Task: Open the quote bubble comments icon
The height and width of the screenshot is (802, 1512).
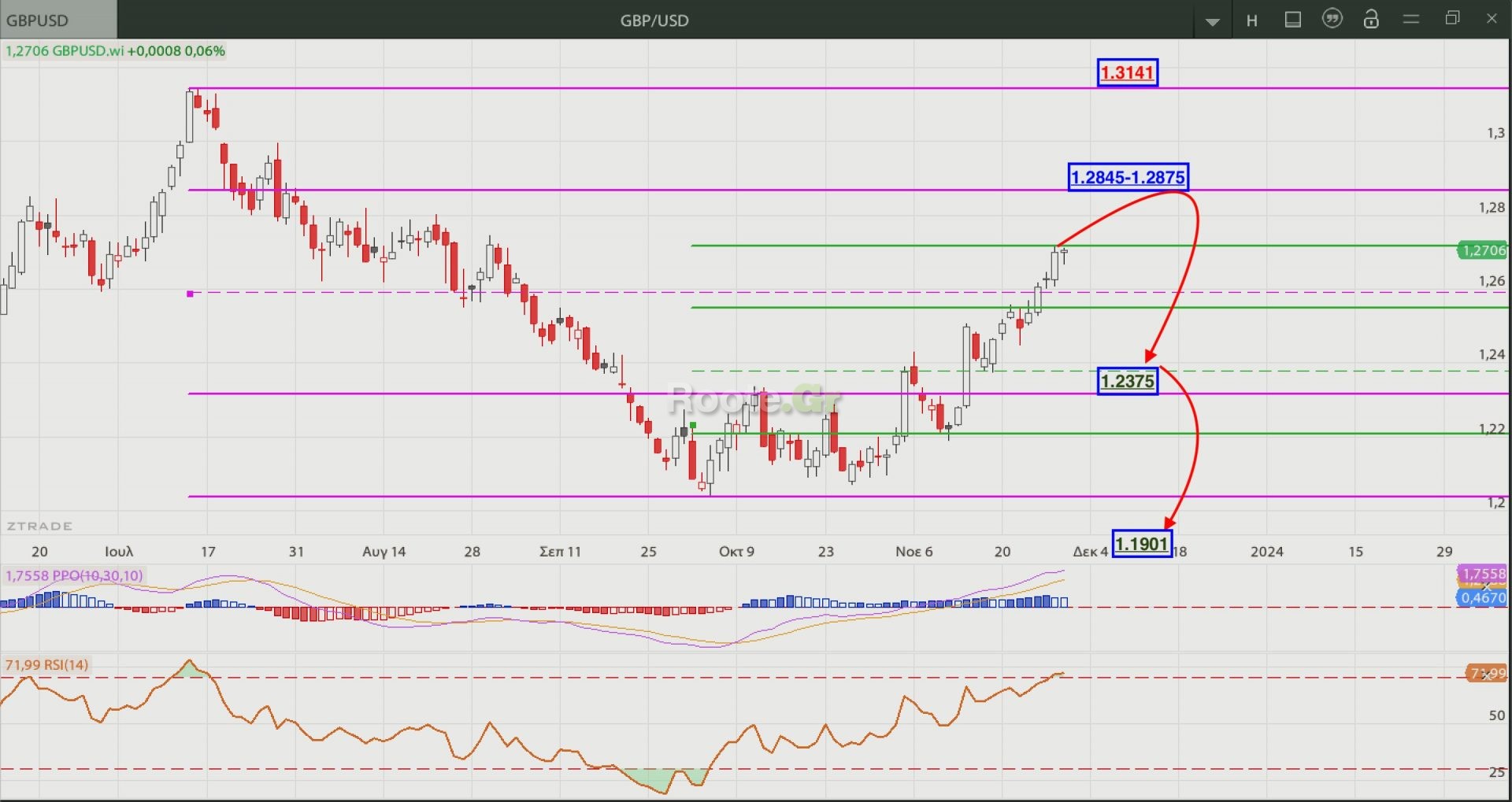Action: click(1332, 19)
